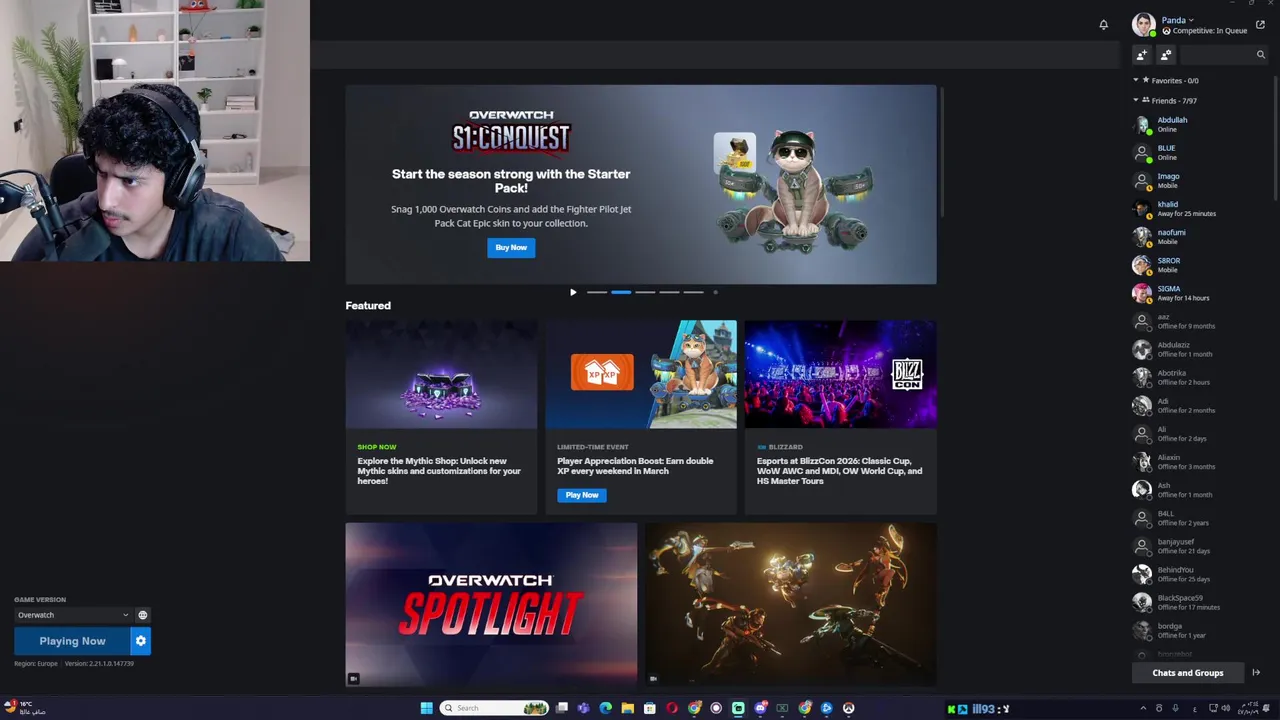1280x720 pixels.
Task: Select friend bordga in list
Action: (1200, 630)
